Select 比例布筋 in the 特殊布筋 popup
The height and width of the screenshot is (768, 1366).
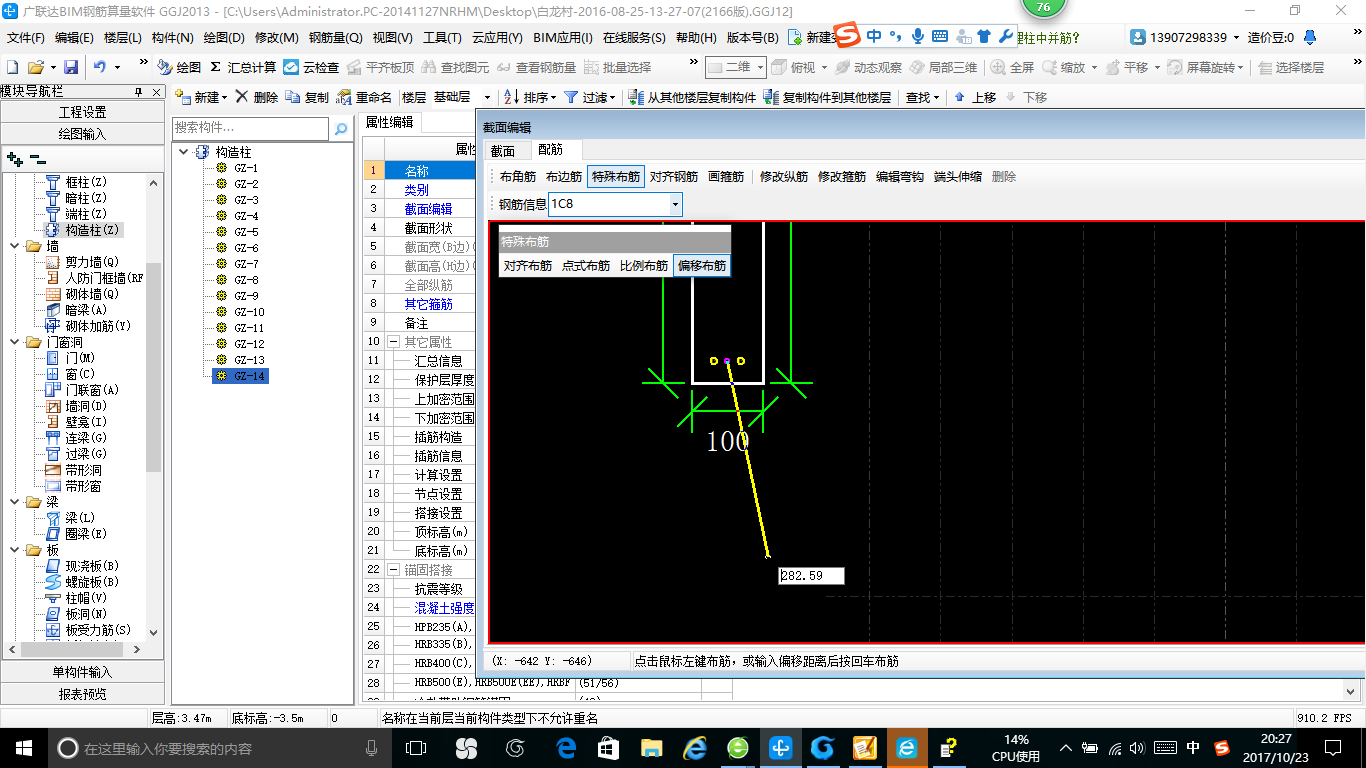pos(644,266)
